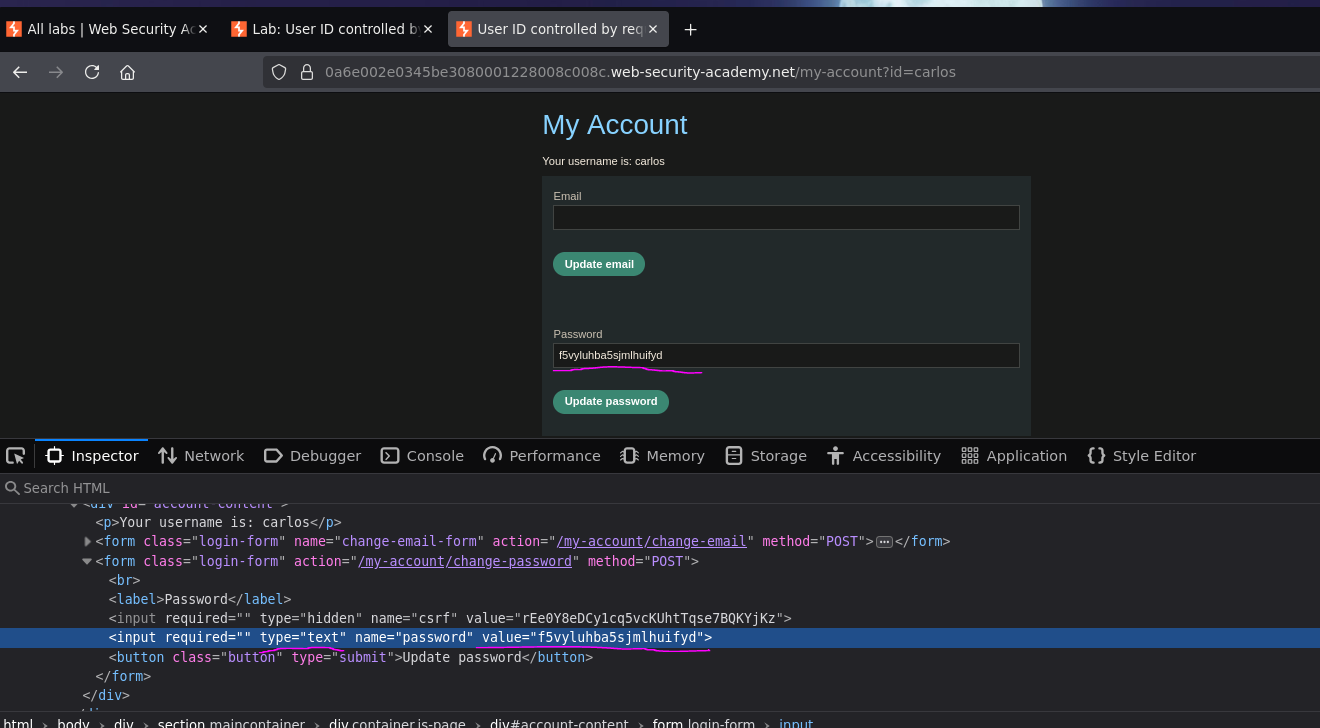Select the password input element row

[x=660, y=638]
